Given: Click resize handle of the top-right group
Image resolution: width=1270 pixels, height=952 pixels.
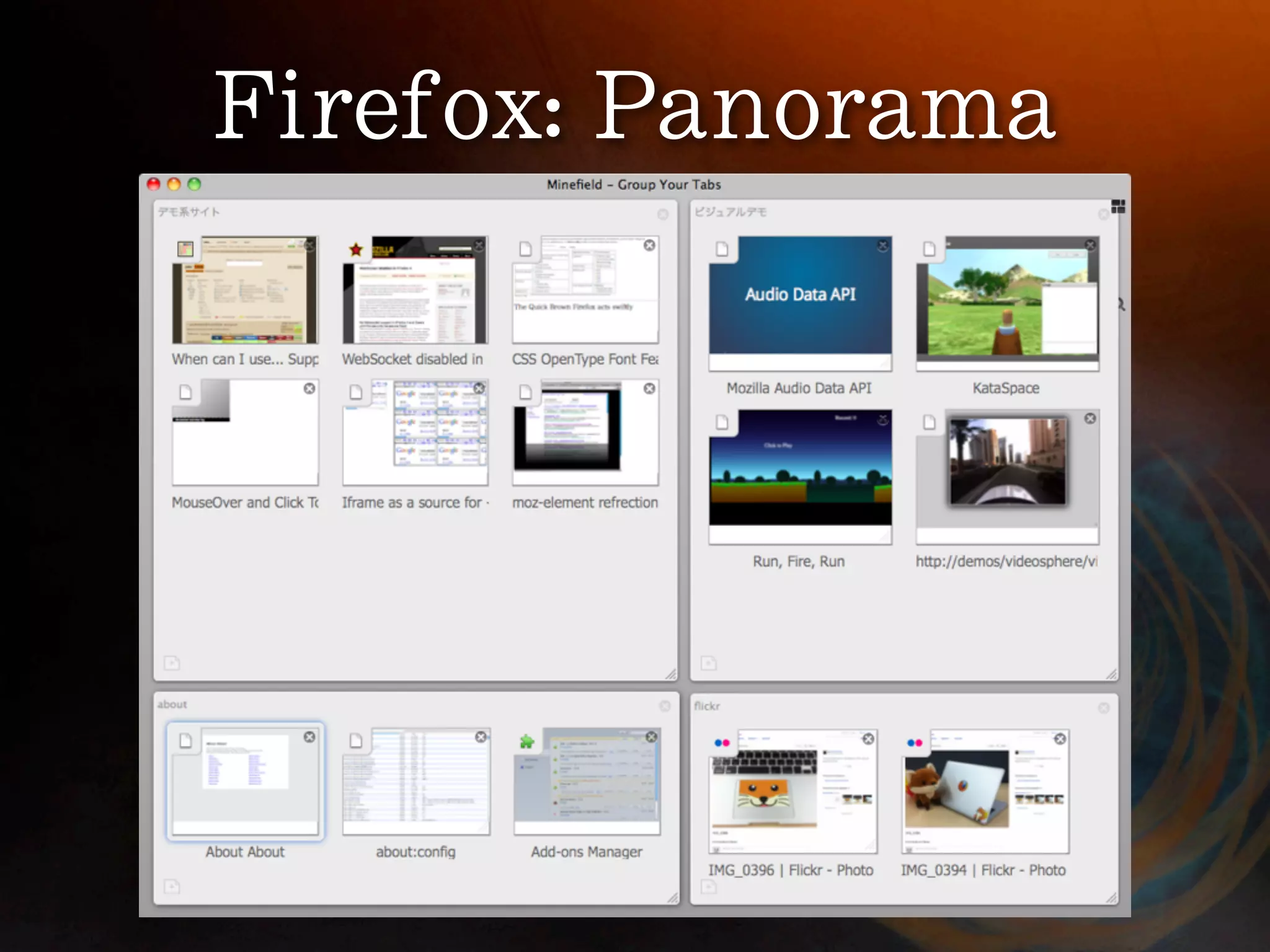Looking at the screenshot, I should pos(1111,674).
